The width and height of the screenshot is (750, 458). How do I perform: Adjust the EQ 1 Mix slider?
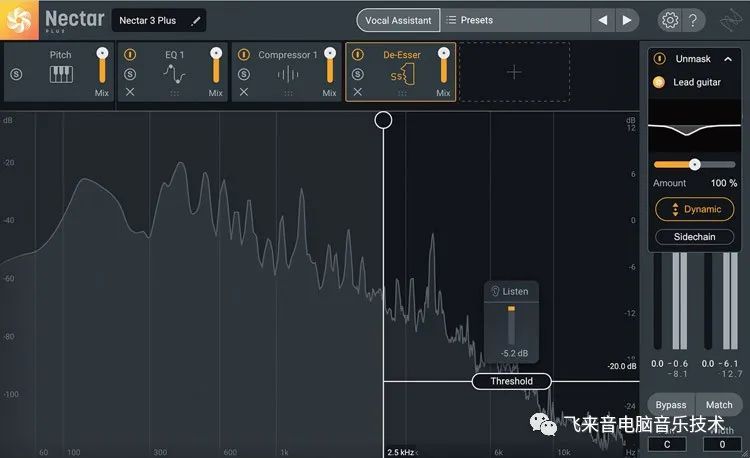click(x=216, y=65)
